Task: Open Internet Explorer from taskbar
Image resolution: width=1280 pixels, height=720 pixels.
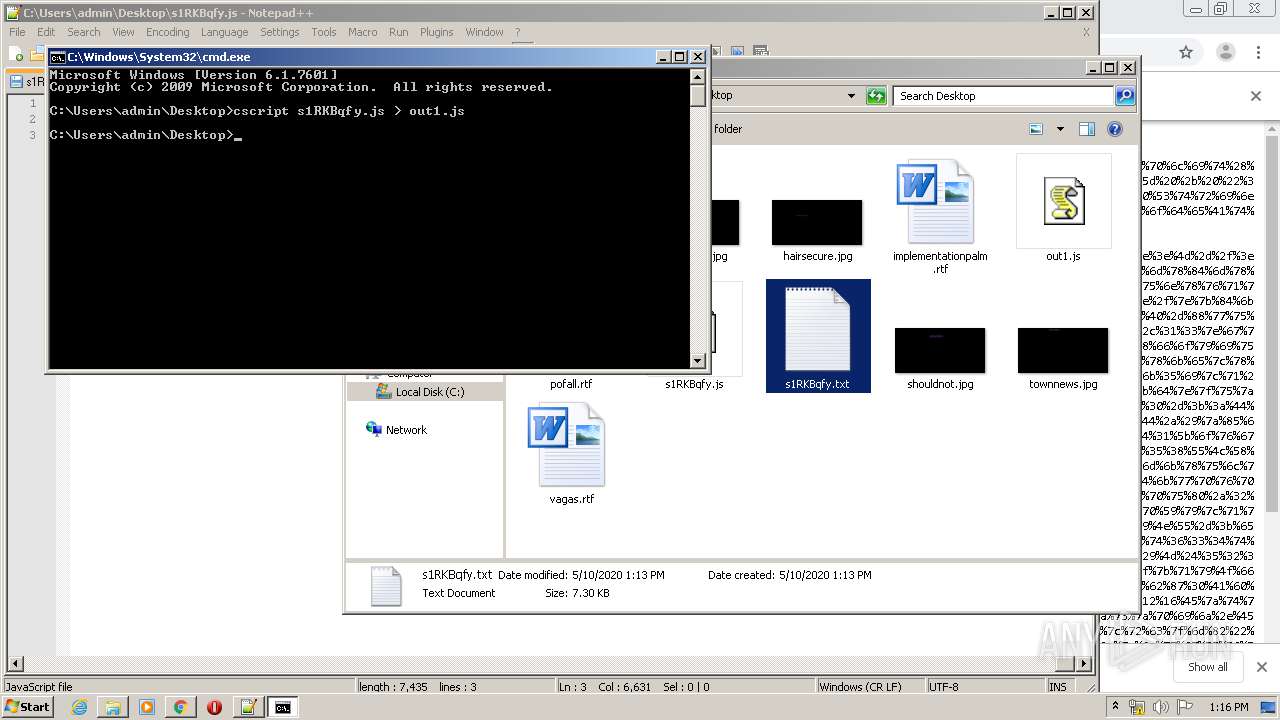Action: [79, 707]
